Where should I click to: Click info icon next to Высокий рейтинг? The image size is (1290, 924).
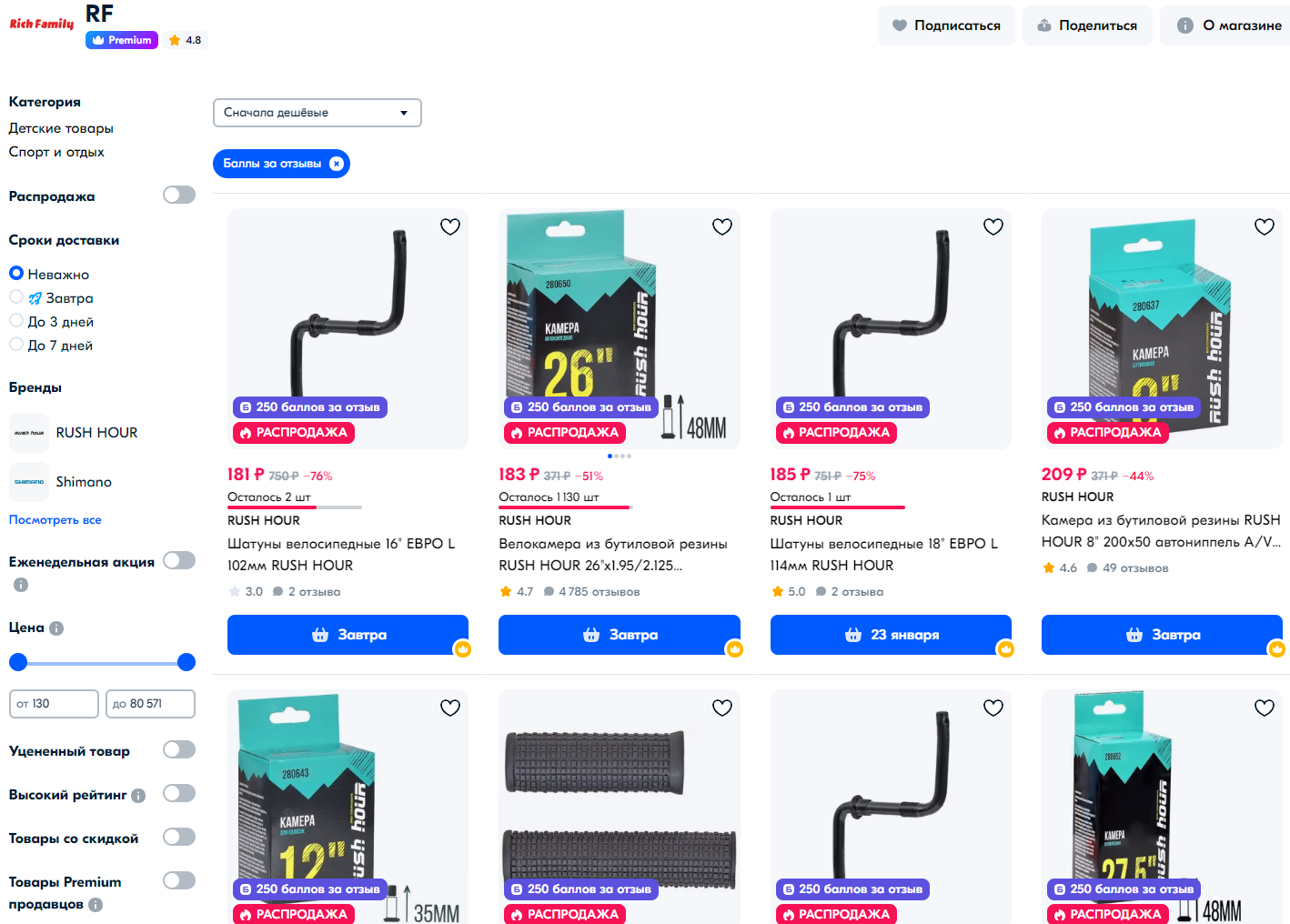coord(138,796)
